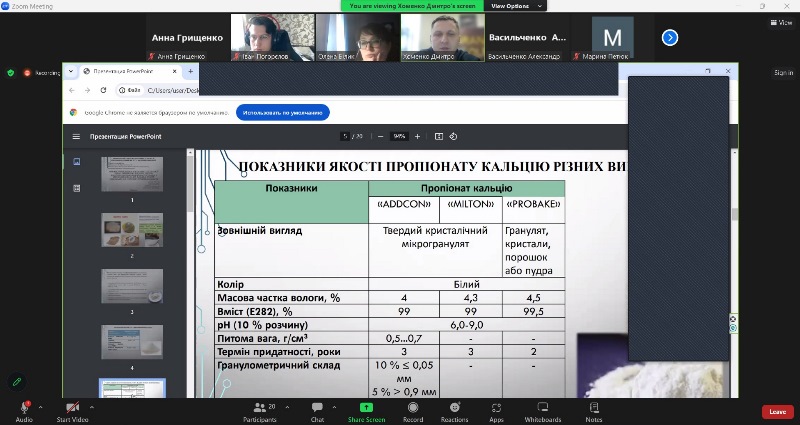Open the Participants panel
The width and height of the screenshot is (800, 425).
pos(260,411)
